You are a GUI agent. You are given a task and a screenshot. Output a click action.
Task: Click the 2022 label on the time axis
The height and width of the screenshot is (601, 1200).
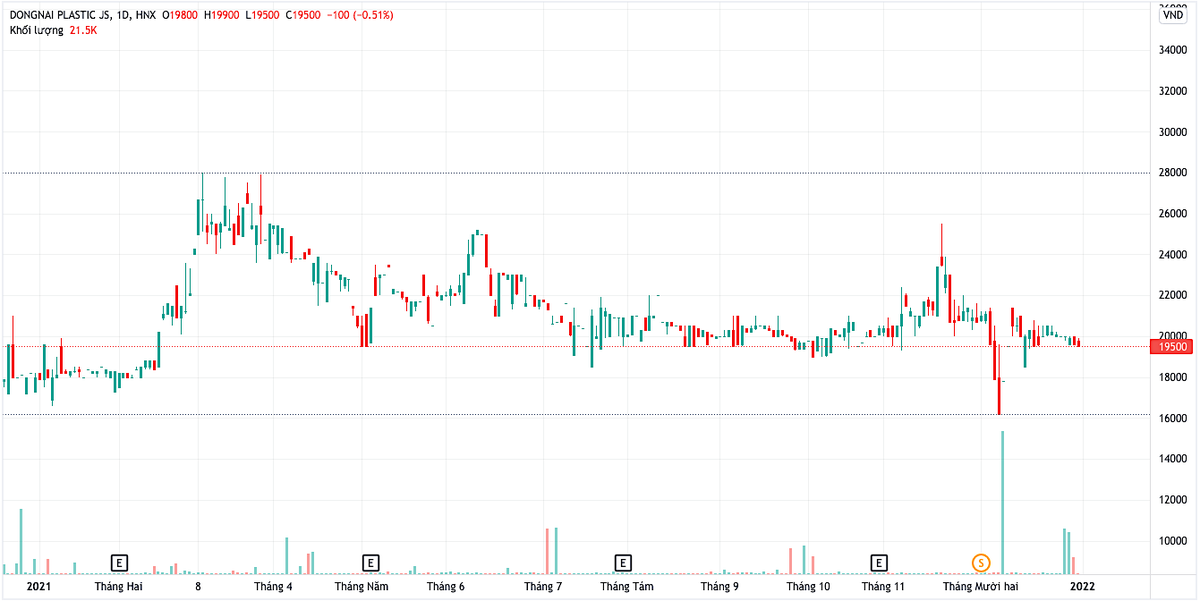1081,586
